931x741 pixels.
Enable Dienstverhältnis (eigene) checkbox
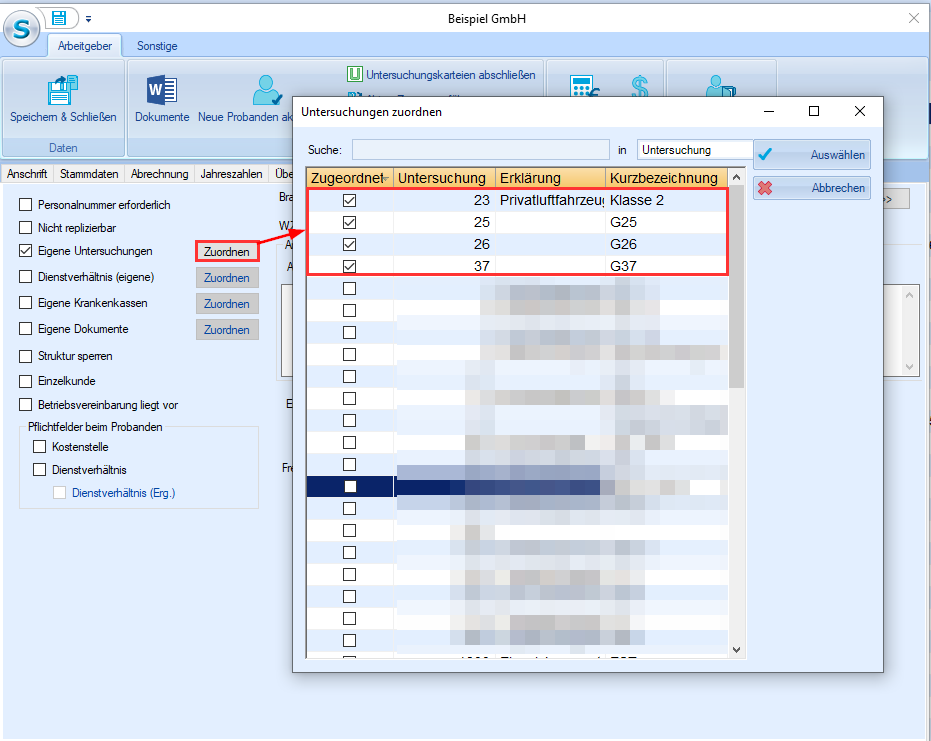(26, 277)
